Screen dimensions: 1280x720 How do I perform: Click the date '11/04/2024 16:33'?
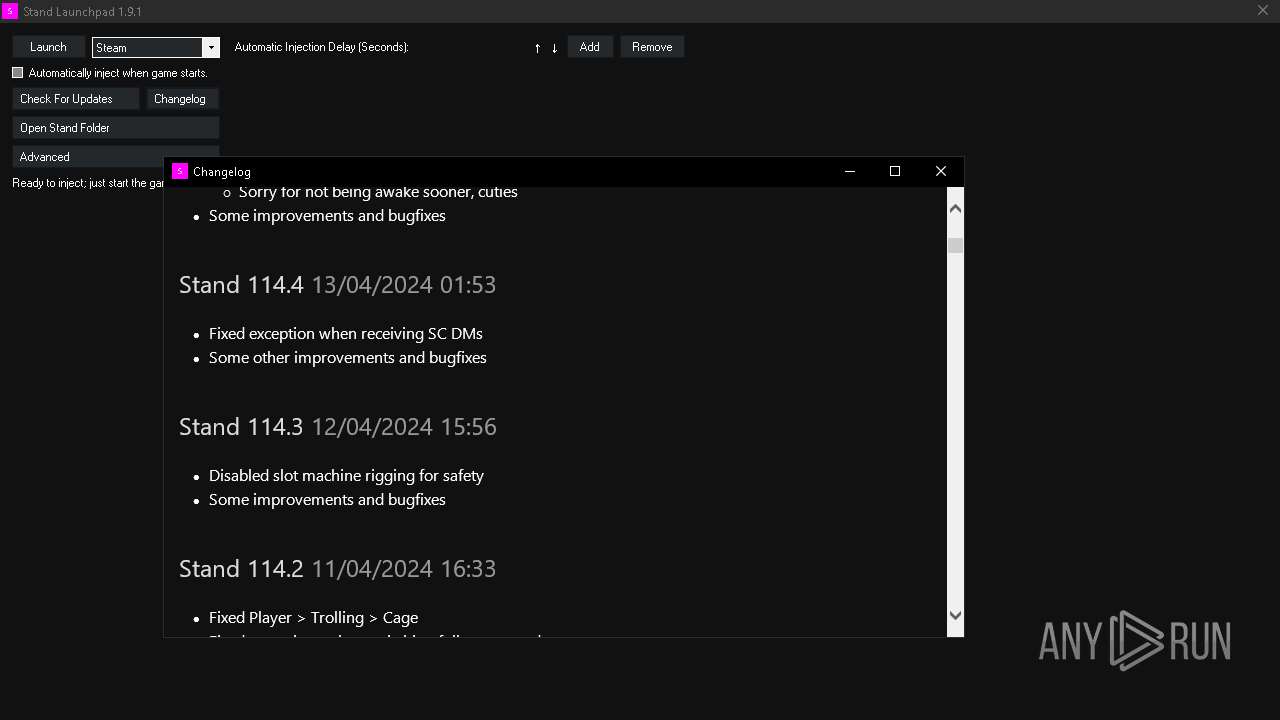pyautogui.click(x=404, y=569)
